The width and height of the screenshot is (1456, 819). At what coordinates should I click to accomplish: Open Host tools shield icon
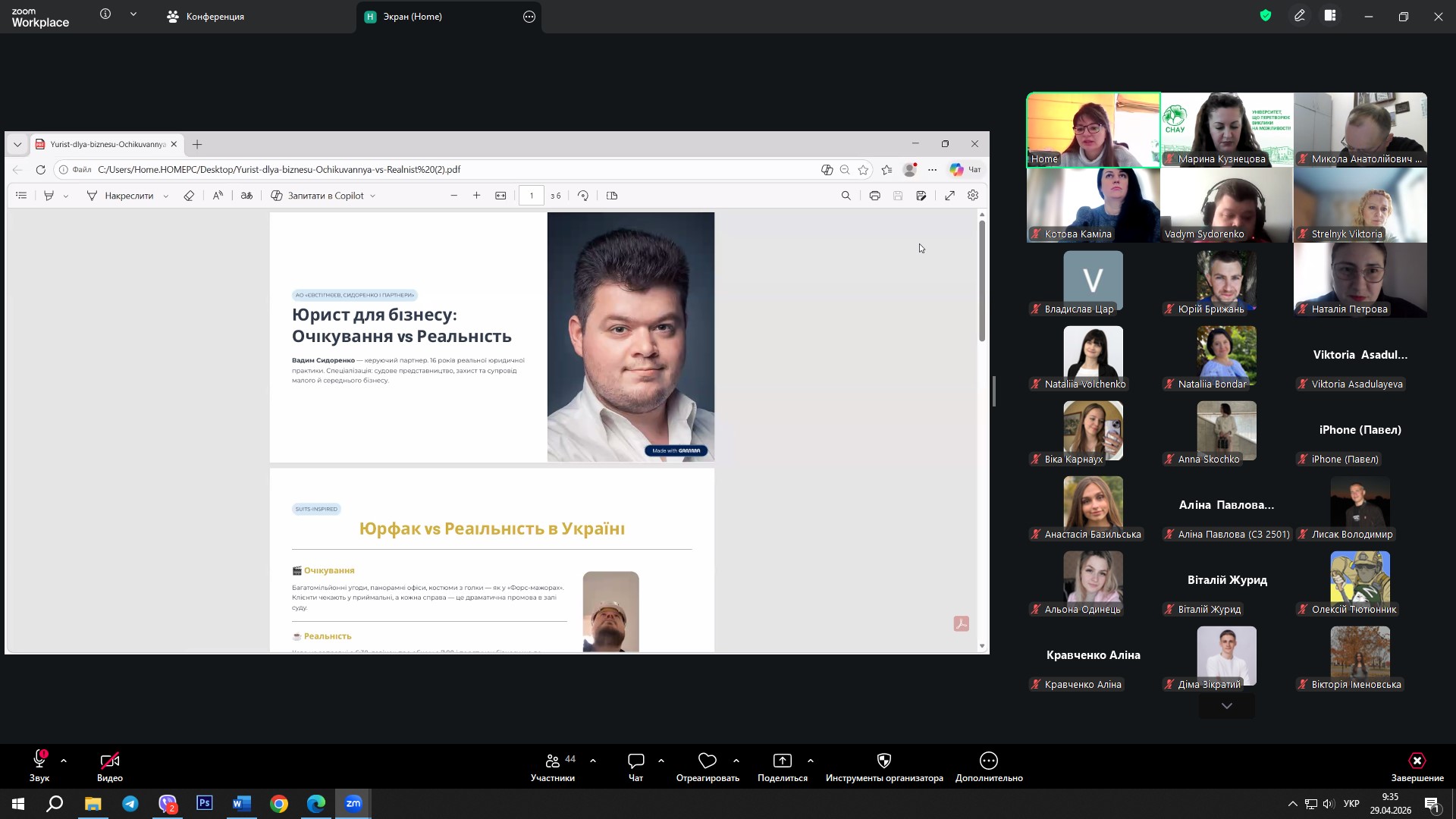click(883, 761)
